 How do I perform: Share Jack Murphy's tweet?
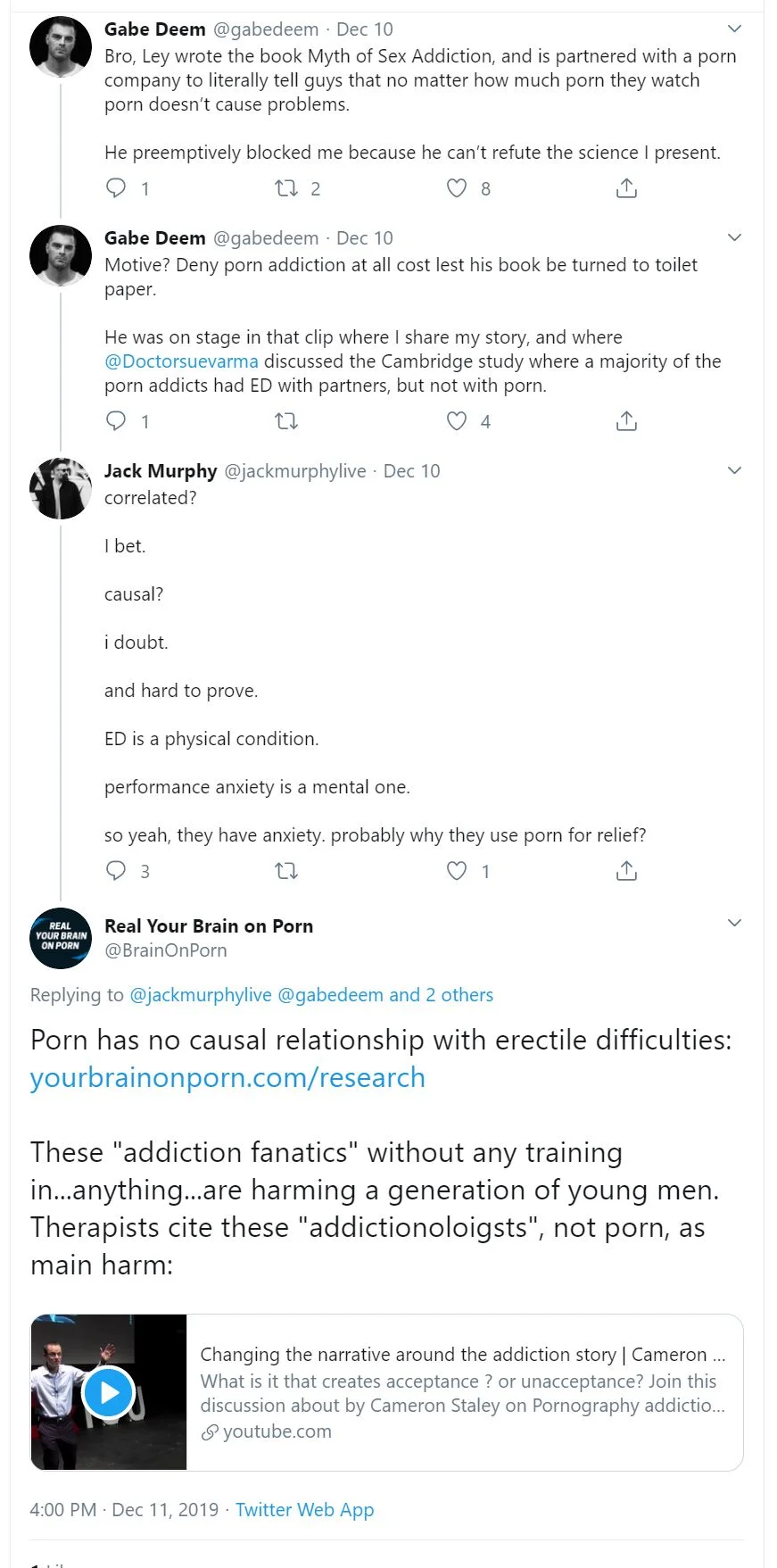pos(626,871)
